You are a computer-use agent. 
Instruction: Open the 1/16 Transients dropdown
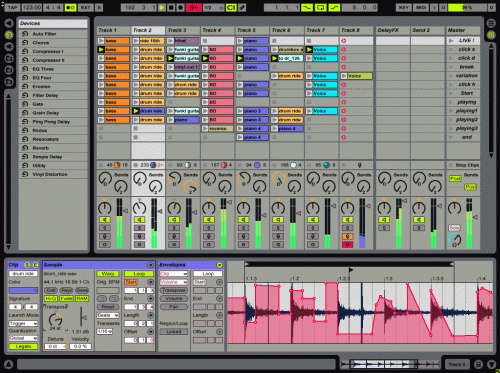[x=105, y=332]
